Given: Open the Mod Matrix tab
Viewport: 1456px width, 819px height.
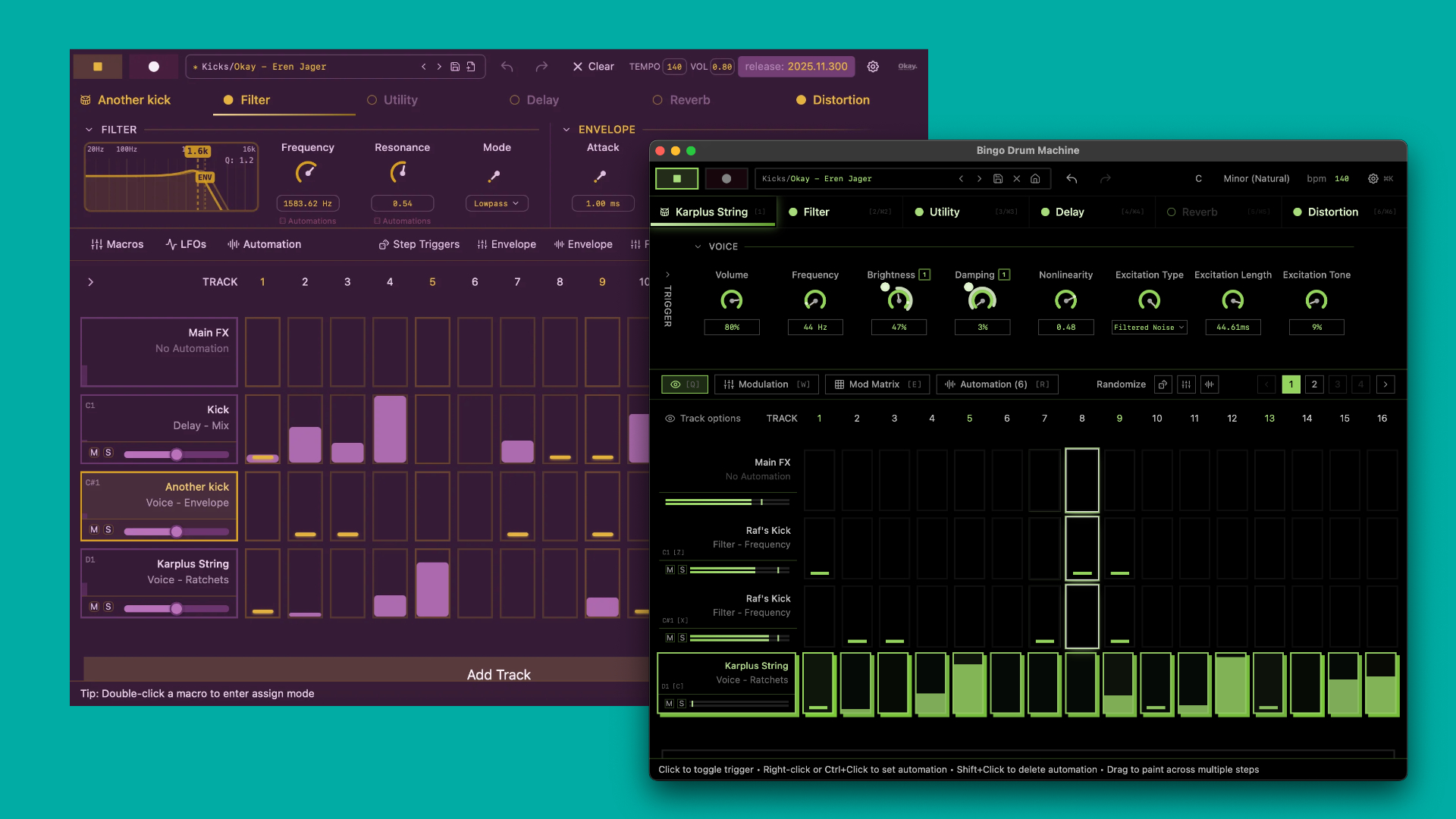Looking at the screenshot, I should tap(876, 384).
